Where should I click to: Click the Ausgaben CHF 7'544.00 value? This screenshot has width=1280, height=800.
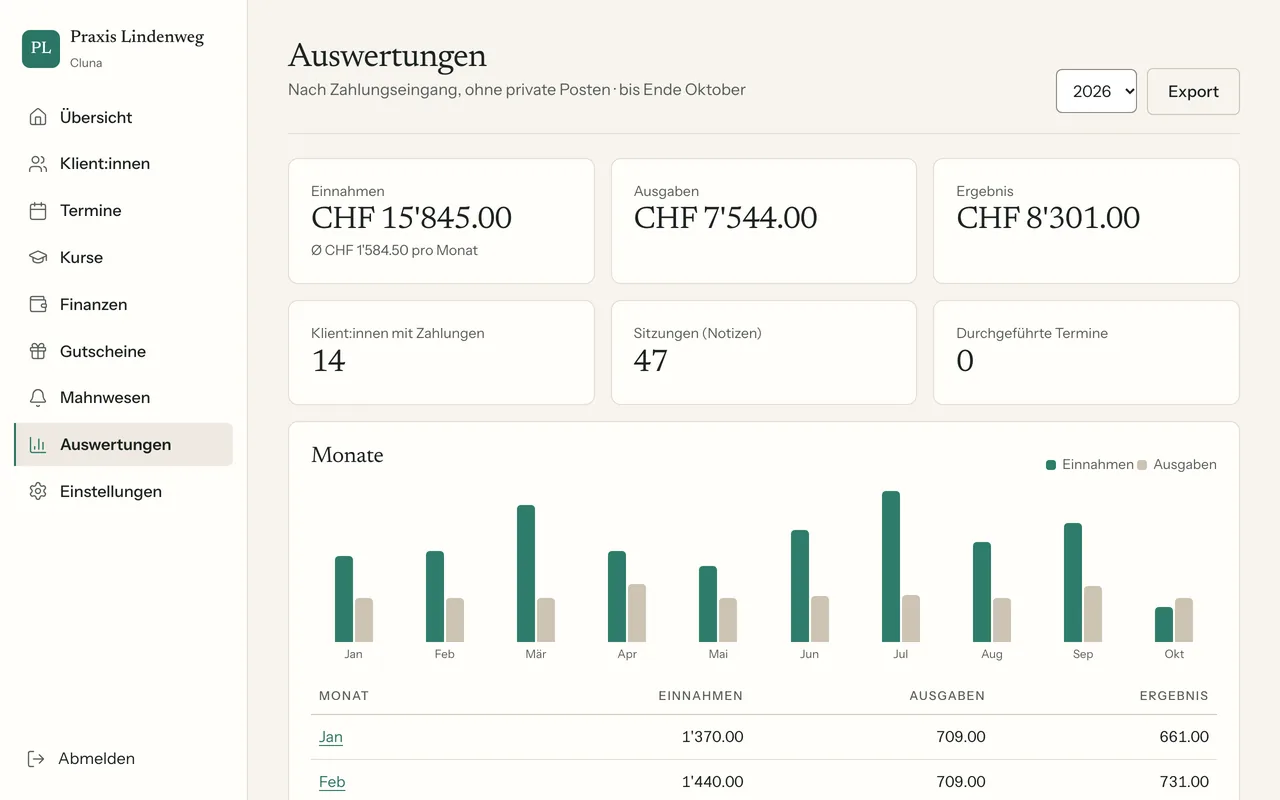pyautogui.click(x=725, y=218)
